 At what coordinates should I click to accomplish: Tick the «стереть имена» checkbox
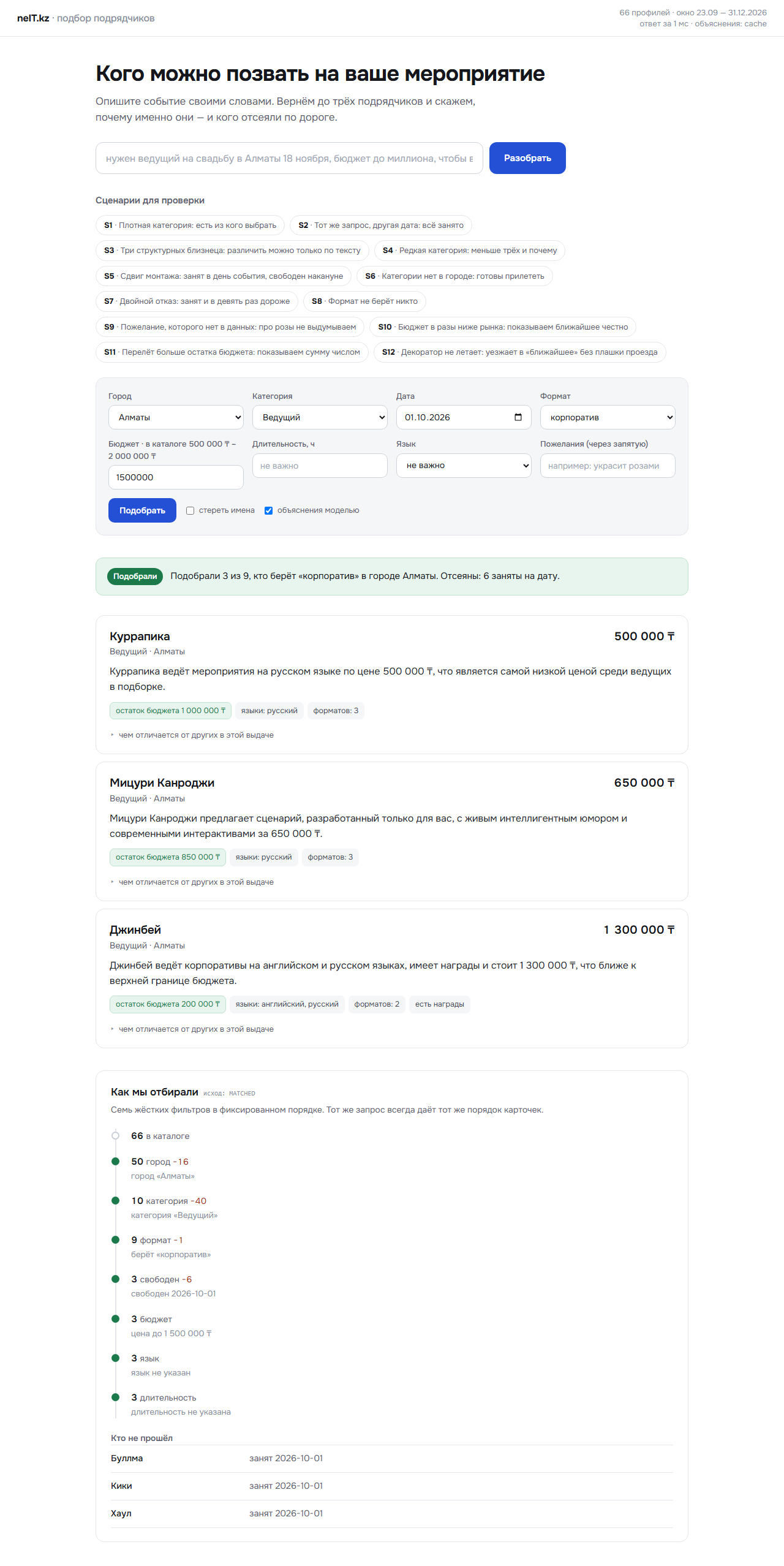[x=190, y=510]
